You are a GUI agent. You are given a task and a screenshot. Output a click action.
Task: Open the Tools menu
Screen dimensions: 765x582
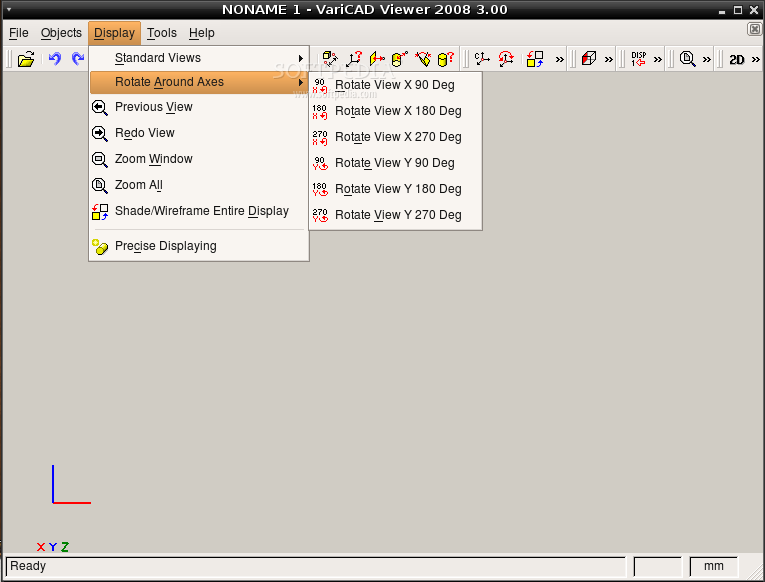coord(161,33)
